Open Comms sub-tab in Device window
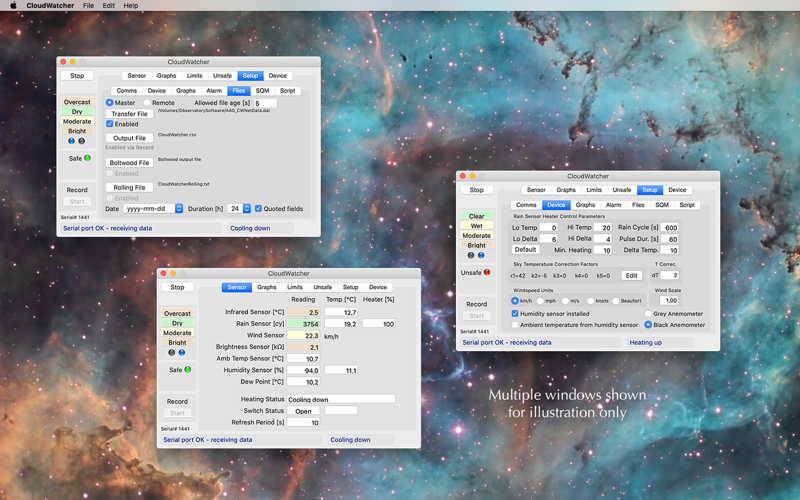Screen dimensions: 800x500 click(526, 205)
